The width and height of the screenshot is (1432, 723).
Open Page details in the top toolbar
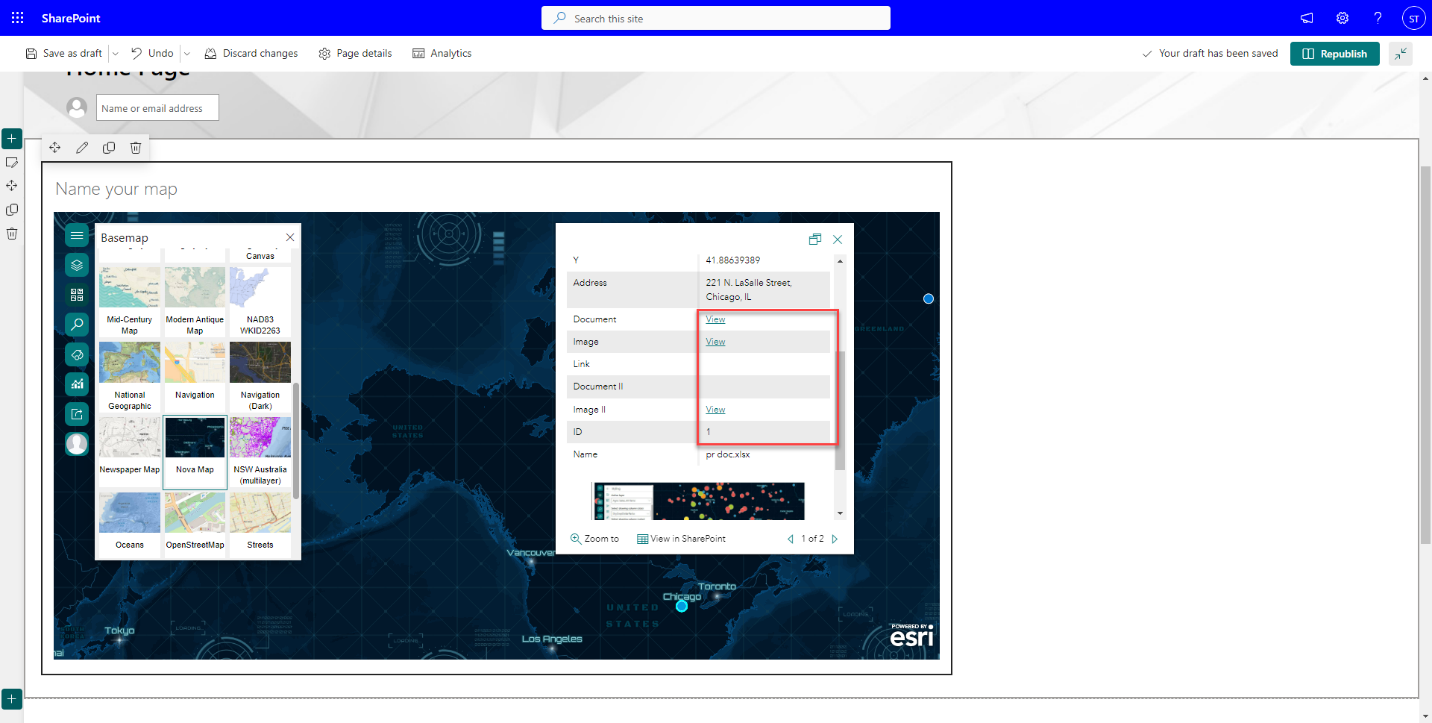(x=355, y=53)
